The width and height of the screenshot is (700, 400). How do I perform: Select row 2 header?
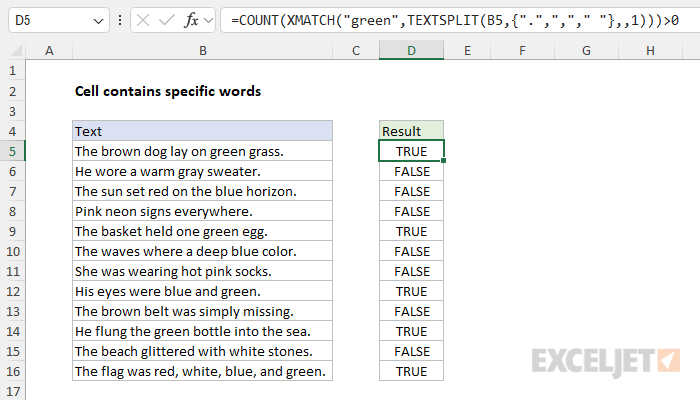pos(12,91)
